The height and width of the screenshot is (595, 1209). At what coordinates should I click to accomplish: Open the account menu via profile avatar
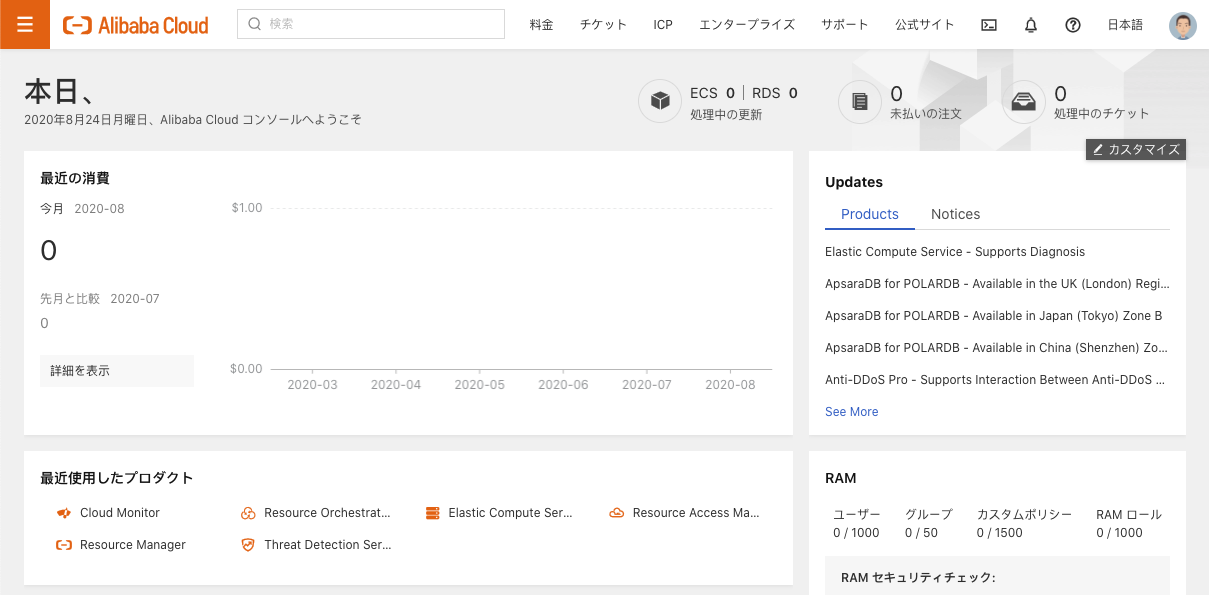tap(1182, 24)
